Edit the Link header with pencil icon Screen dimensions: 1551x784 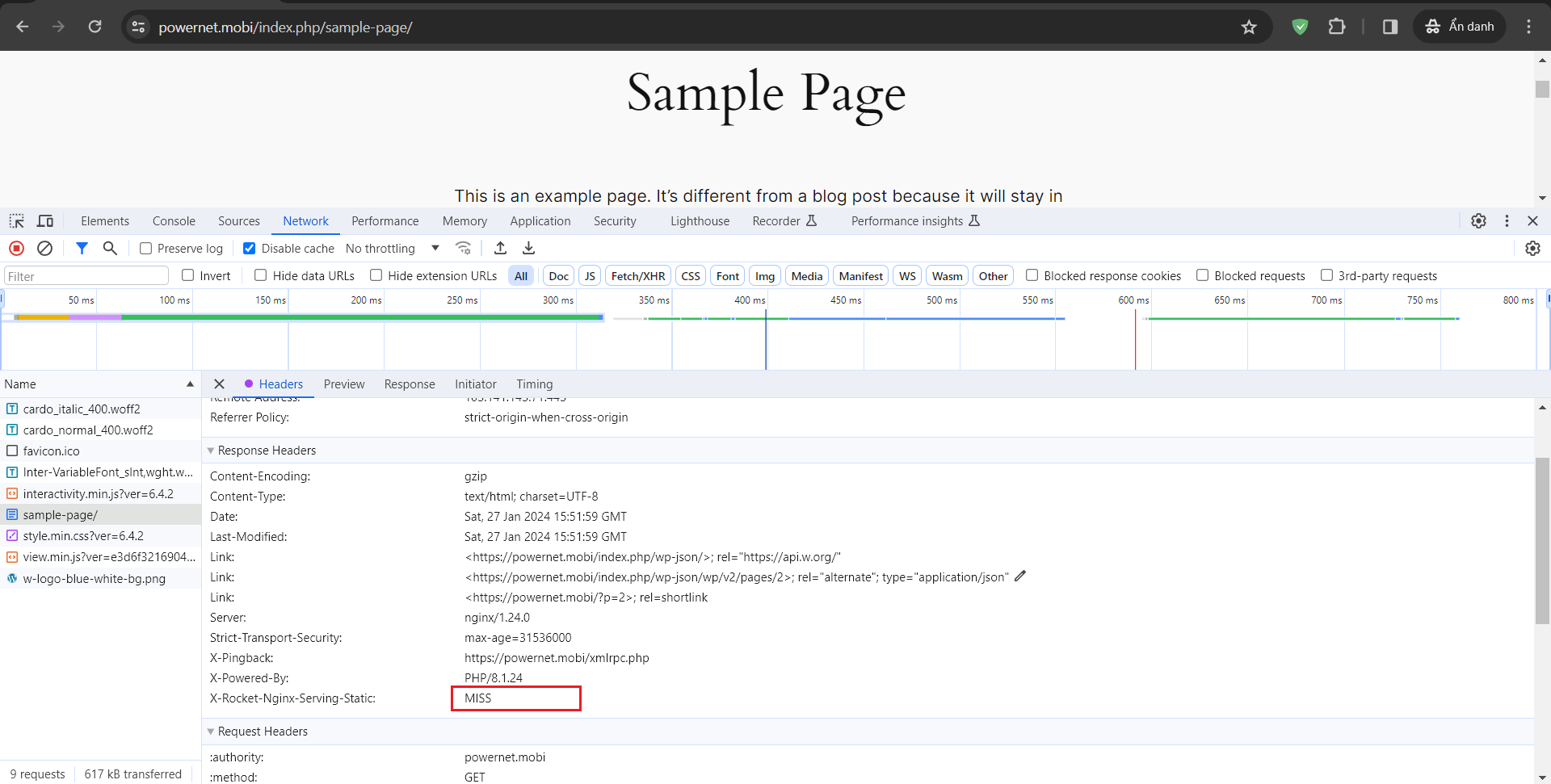1020,576
